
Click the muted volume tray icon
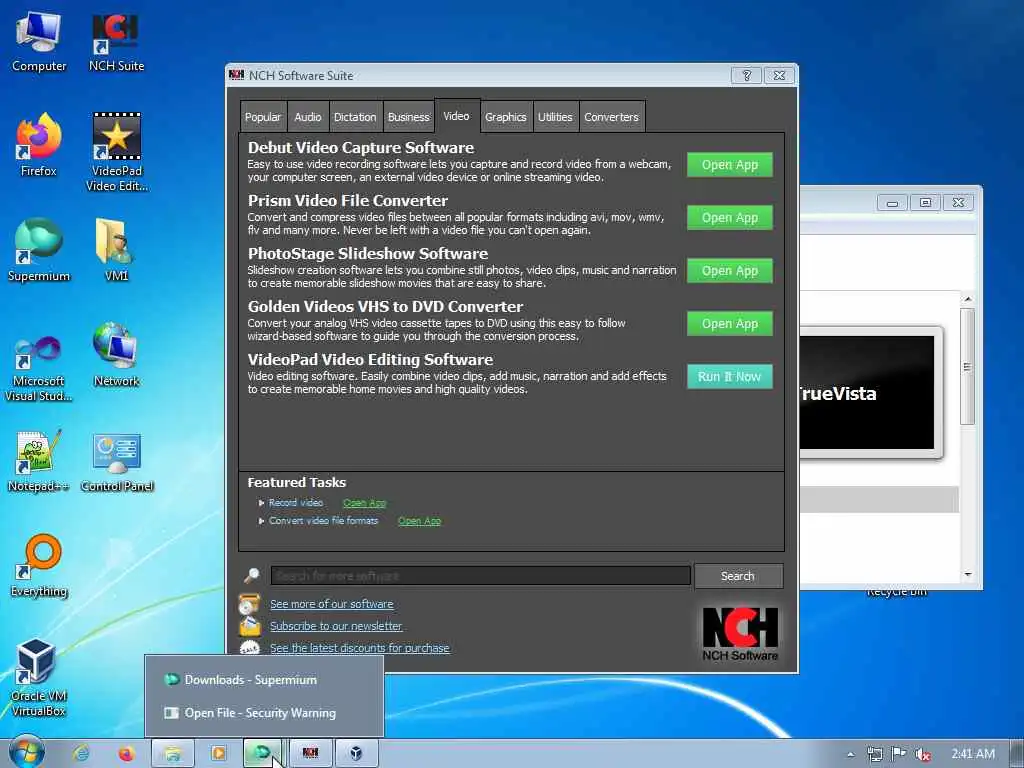click(922, 754)
